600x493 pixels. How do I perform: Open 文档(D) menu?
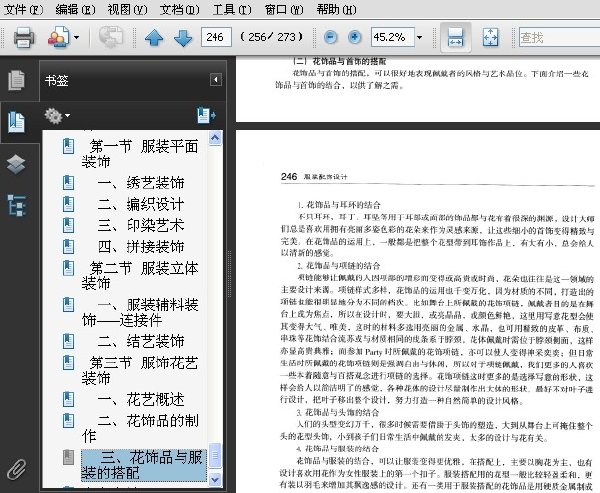[179, 9]
